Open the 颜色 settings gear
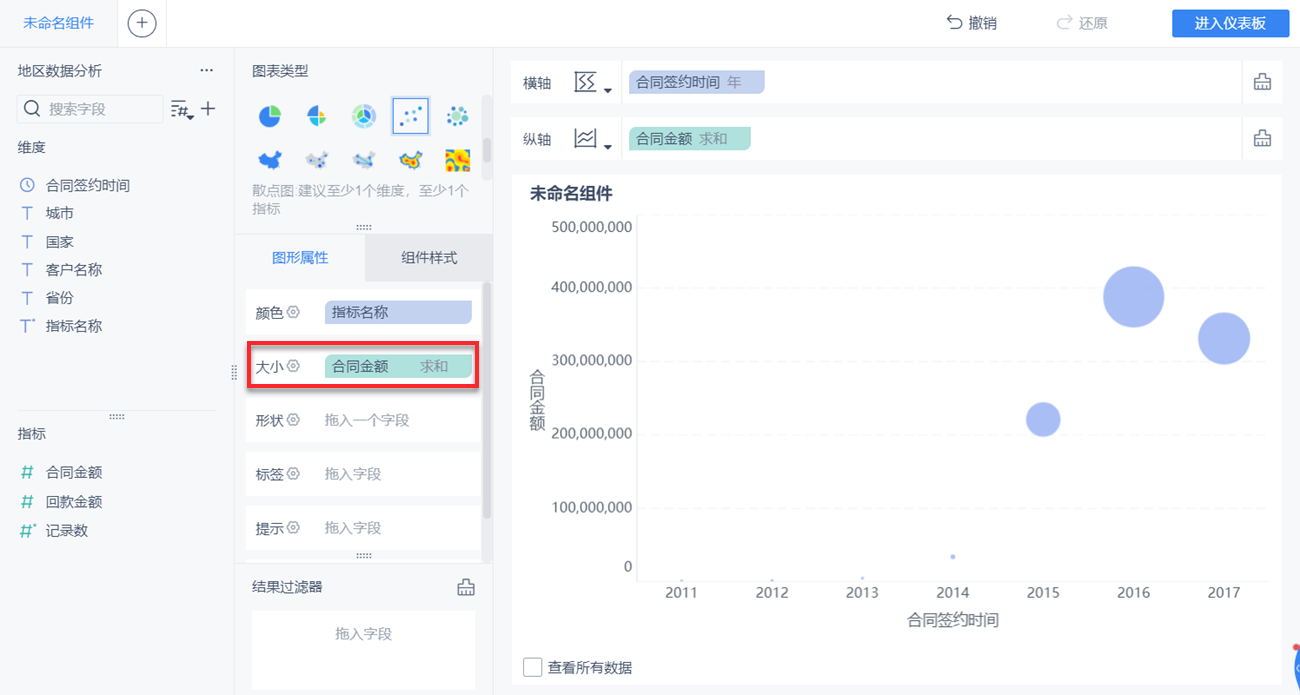This screenshot has width=1300, height=695. (x=294, y=312)
